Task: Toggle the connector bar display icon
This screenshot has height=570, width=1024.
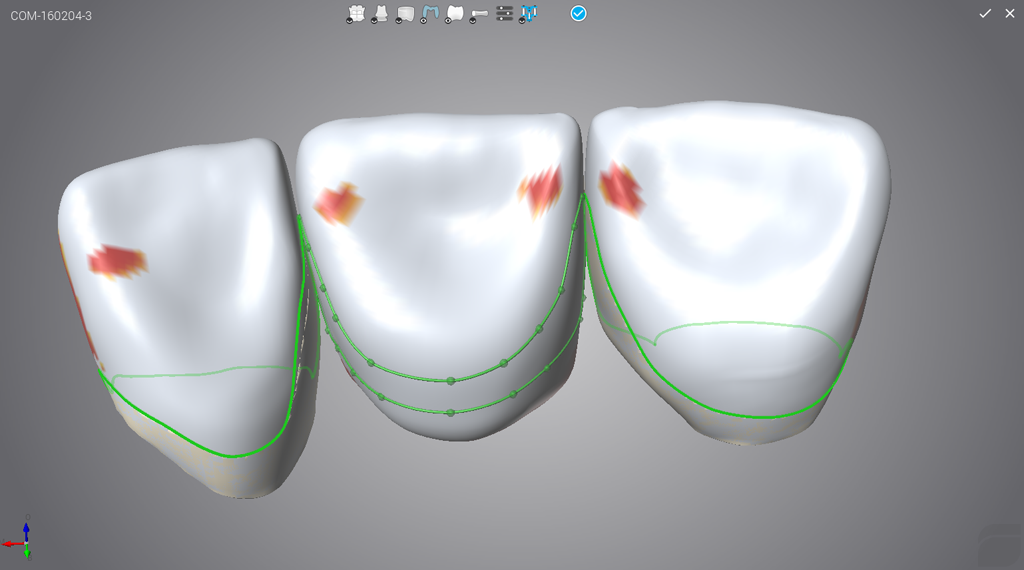Action: (x=479, y=14)
